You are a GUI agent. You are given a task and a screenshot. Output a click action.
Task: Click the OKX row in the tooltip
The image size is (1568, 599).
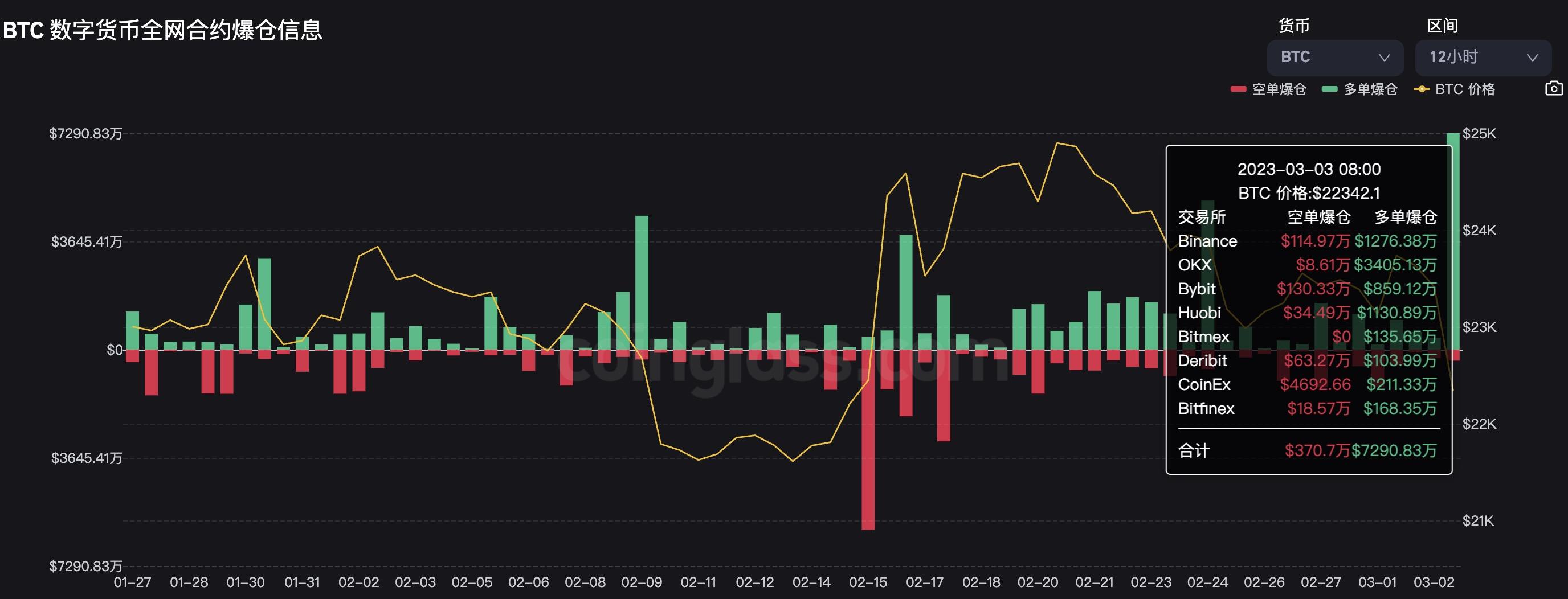1308,265
